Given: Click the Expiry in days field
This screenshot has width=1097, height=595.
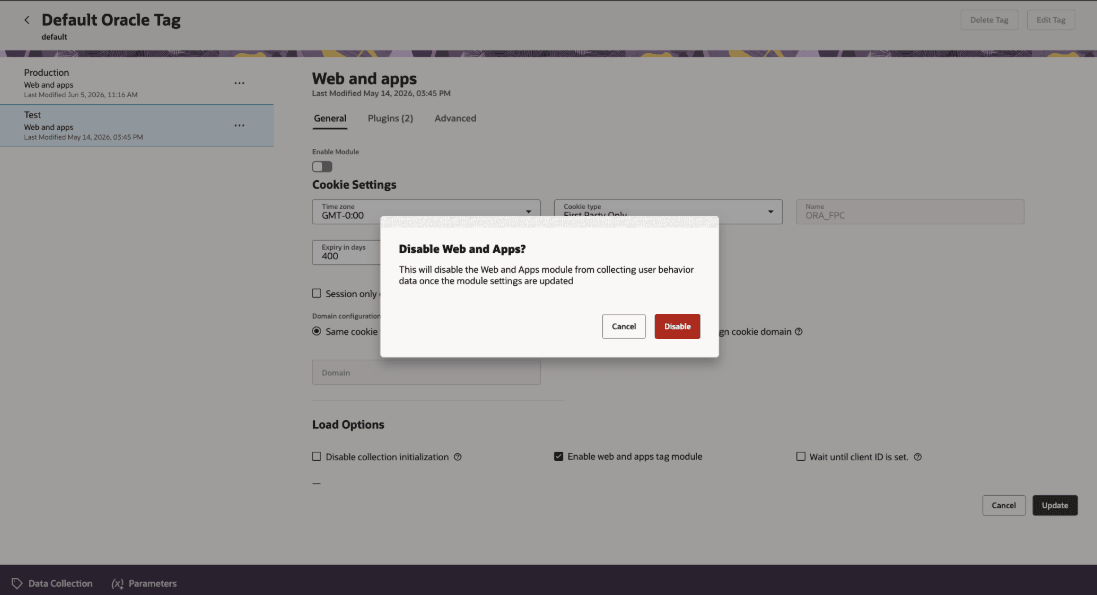Looking at the screenshot, I should pos(346,252).
